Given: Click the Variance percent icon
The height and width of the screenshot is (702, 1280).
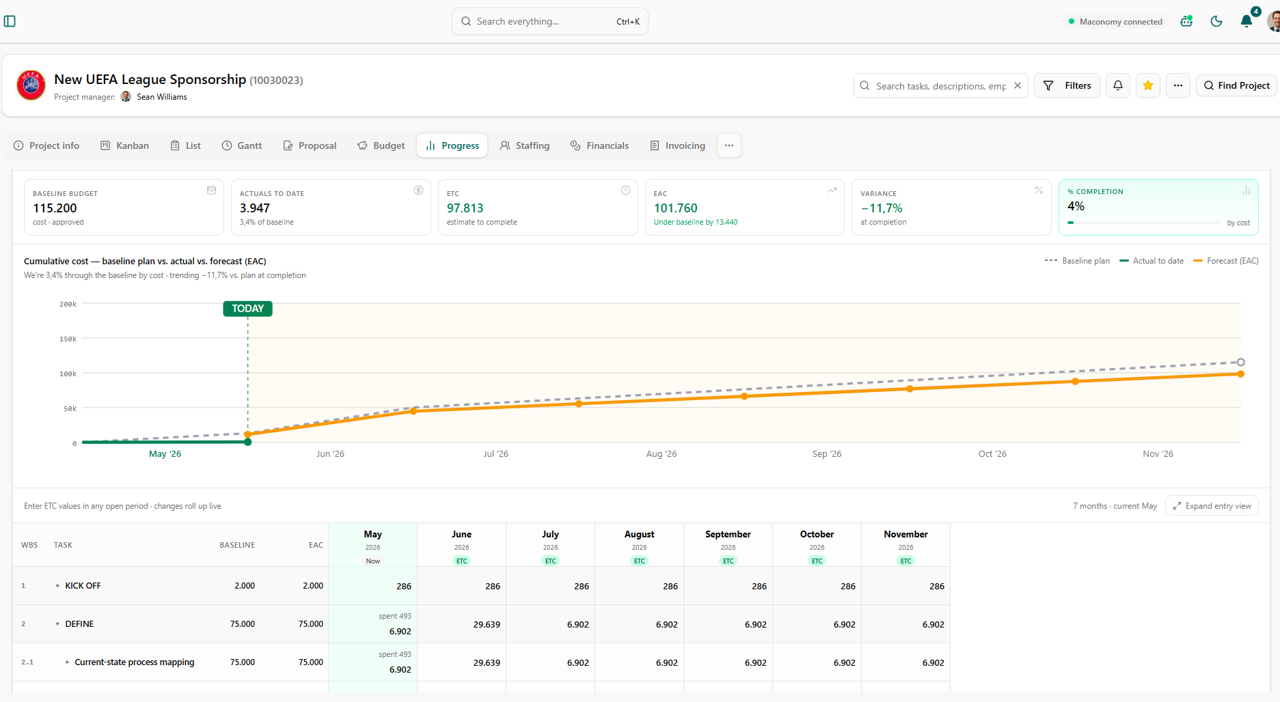Looking at the screenshot, I should click(x=1039, y=190).
